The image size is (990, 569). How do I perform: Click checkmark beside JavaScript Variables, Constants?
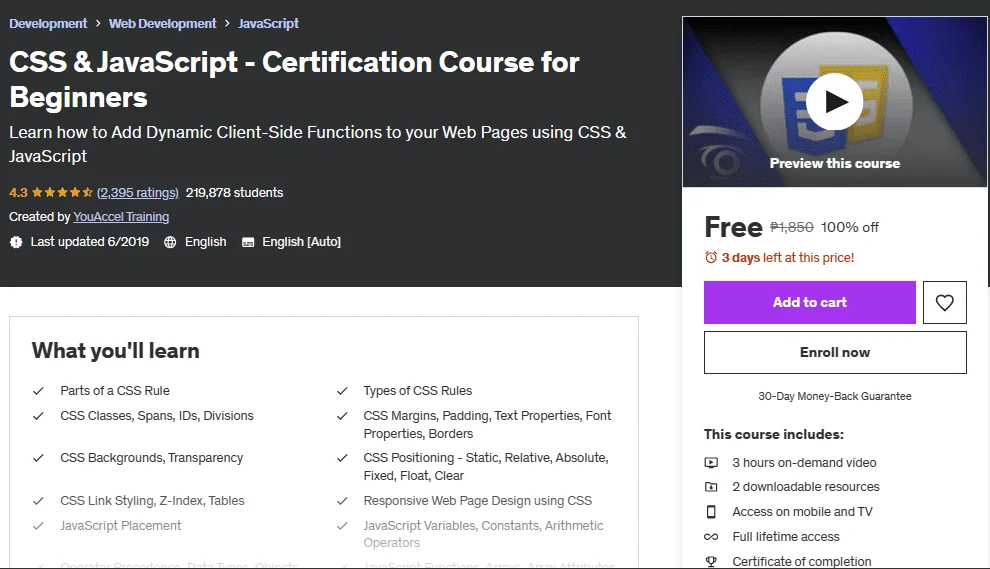pyautogui.click(x=342, y=525)
